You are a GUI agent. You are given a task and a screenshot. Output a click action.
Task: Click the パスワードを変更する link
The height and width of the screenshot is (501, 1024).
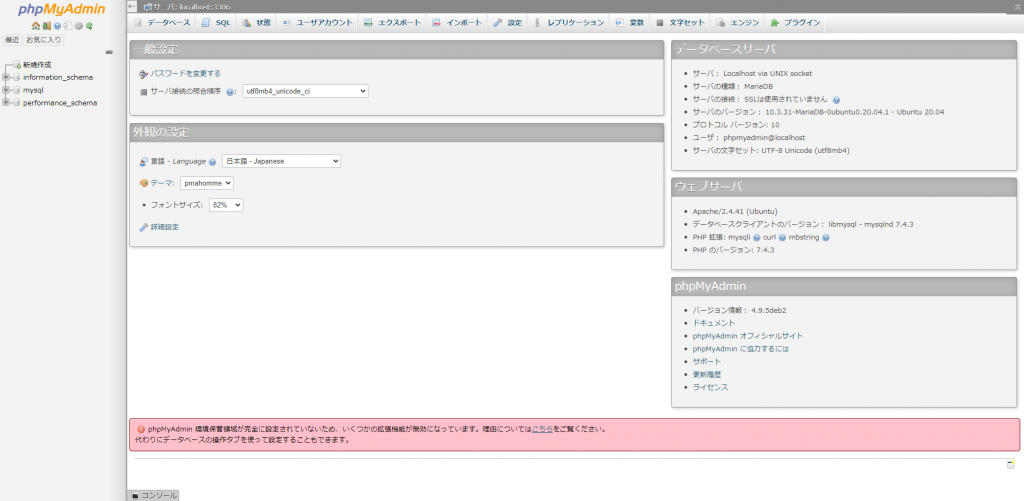[x=185, y=74]
